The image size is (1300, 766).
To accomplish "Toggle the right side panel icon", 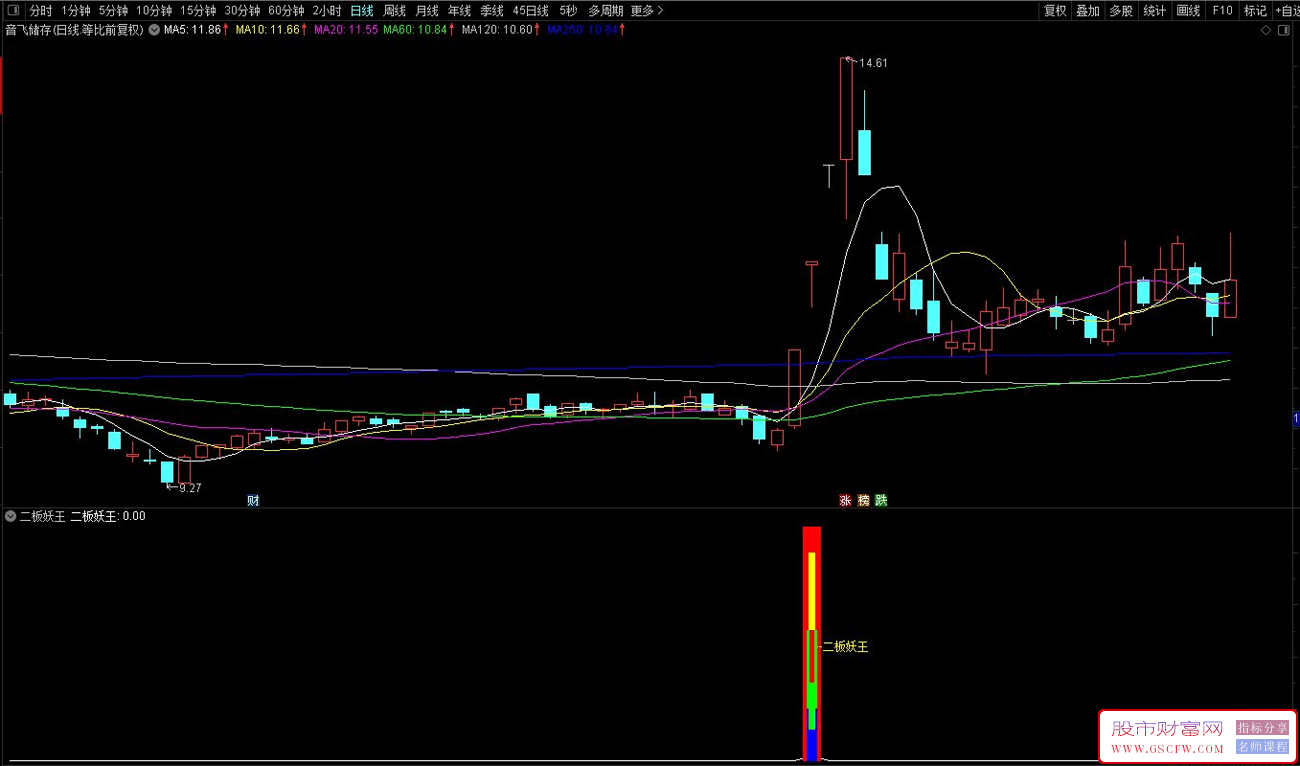I will 1285,30.
